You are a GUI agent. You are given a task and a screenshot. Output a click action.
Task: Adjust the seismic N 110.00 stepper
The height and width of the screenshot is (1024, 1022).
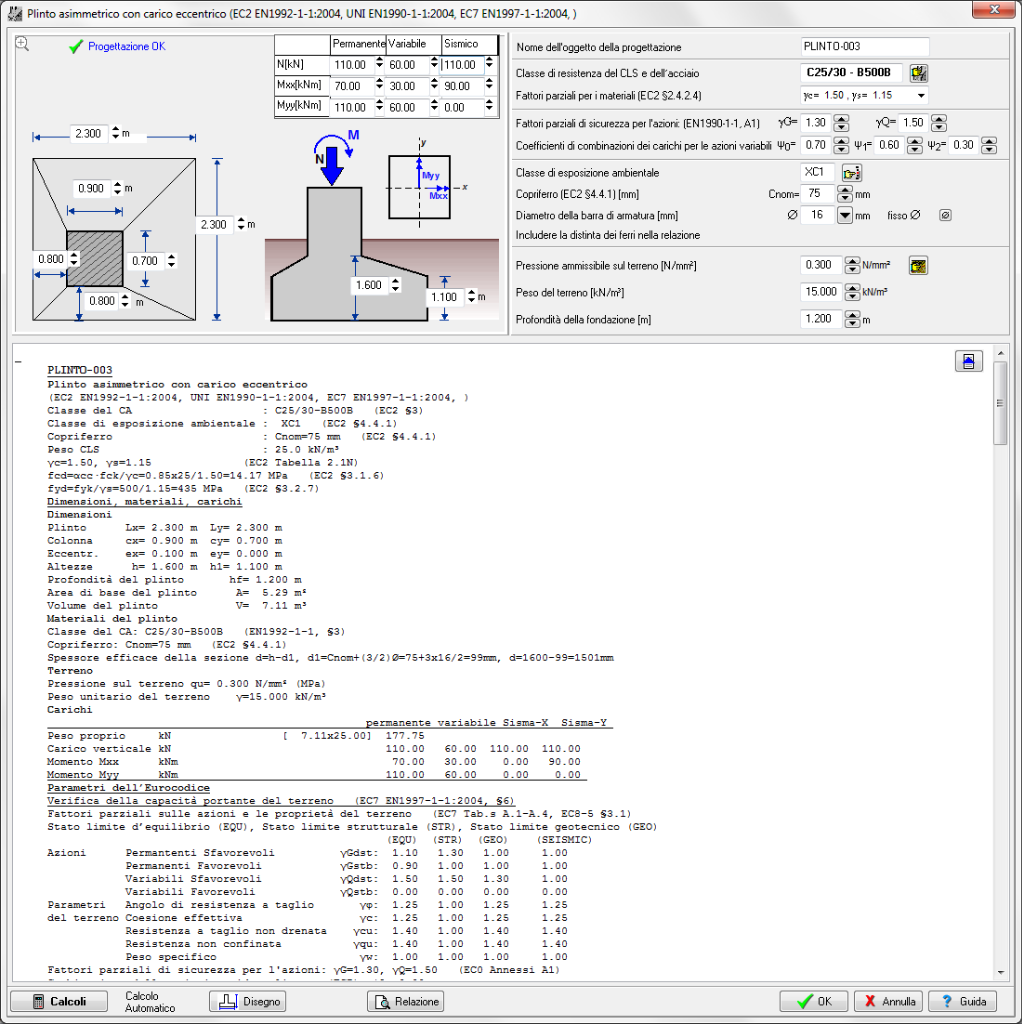point(489,65)
